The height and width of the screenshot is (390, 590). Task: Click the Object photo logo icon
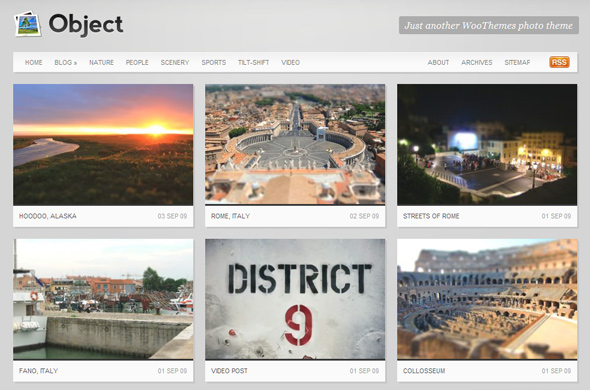pyautogui.click(x=27, y=24)
